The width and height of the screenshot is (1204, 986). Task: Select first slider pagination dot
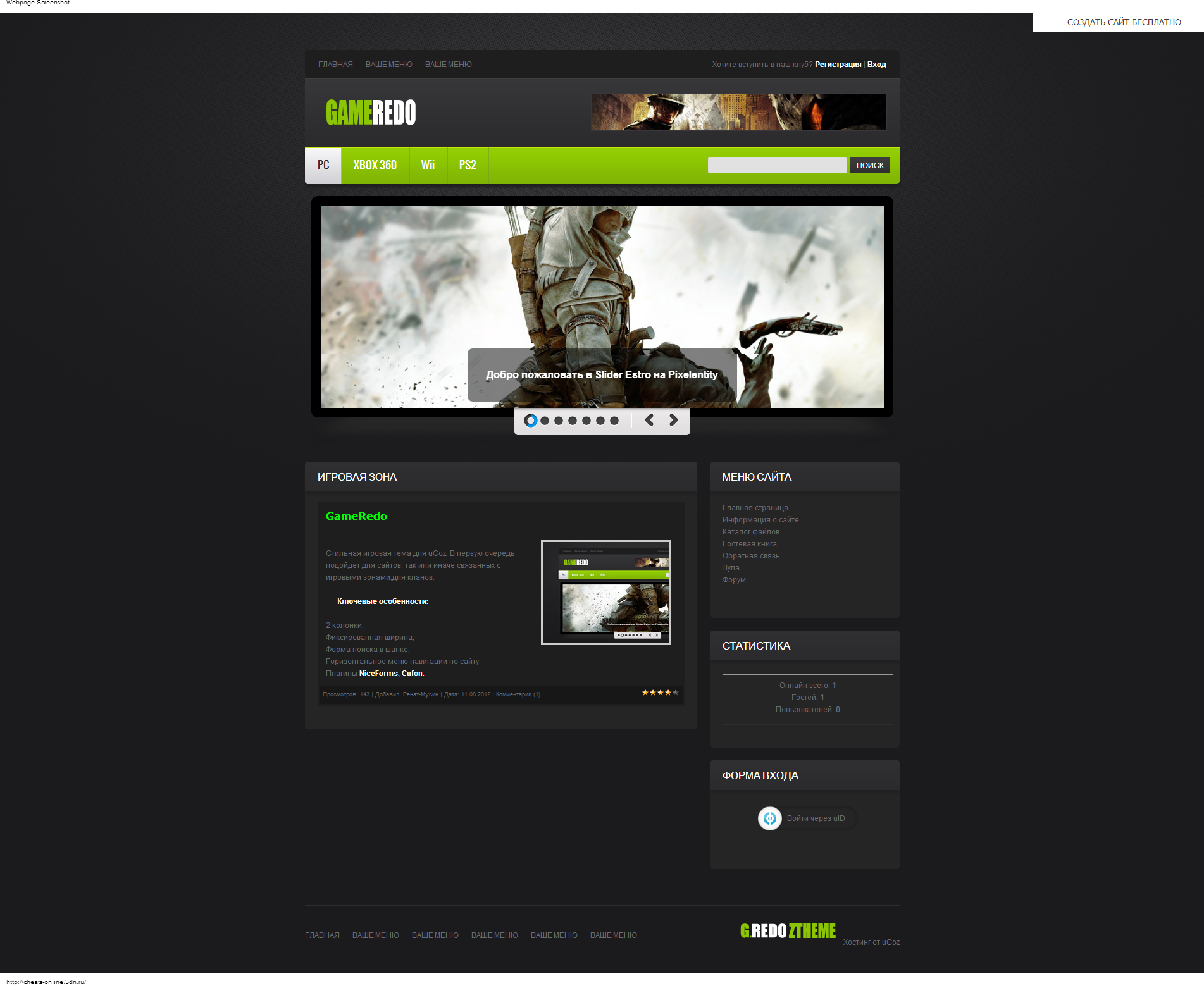[x=531, y=421]
